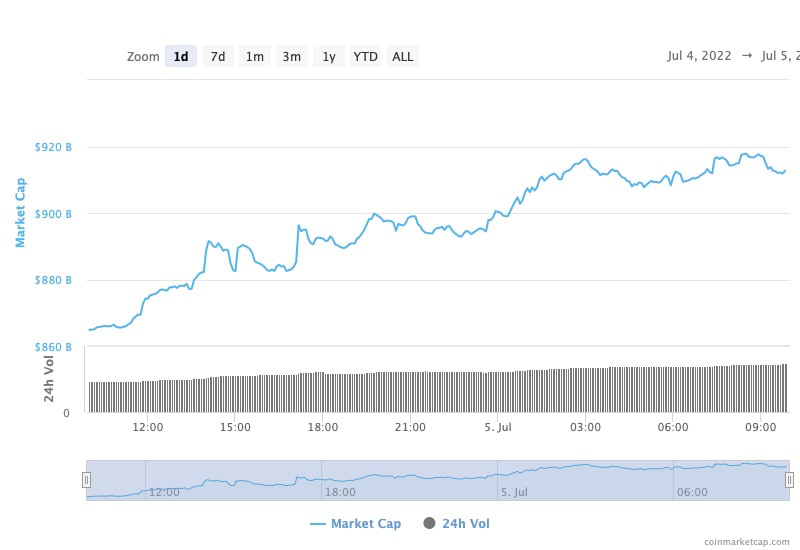Grab the right navigator handle

(789, 480)
